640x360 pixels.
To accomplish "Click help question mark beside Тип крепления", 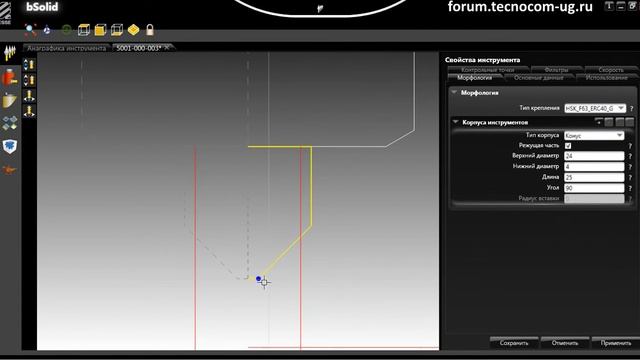I will (x=631, y=109).
